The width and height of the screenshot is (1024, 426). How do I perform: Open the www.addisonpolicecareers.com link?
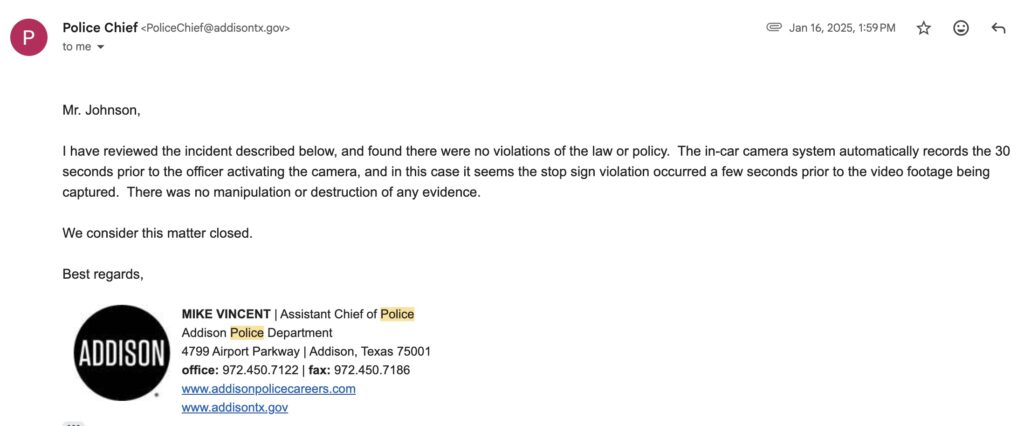click(268, 389)
